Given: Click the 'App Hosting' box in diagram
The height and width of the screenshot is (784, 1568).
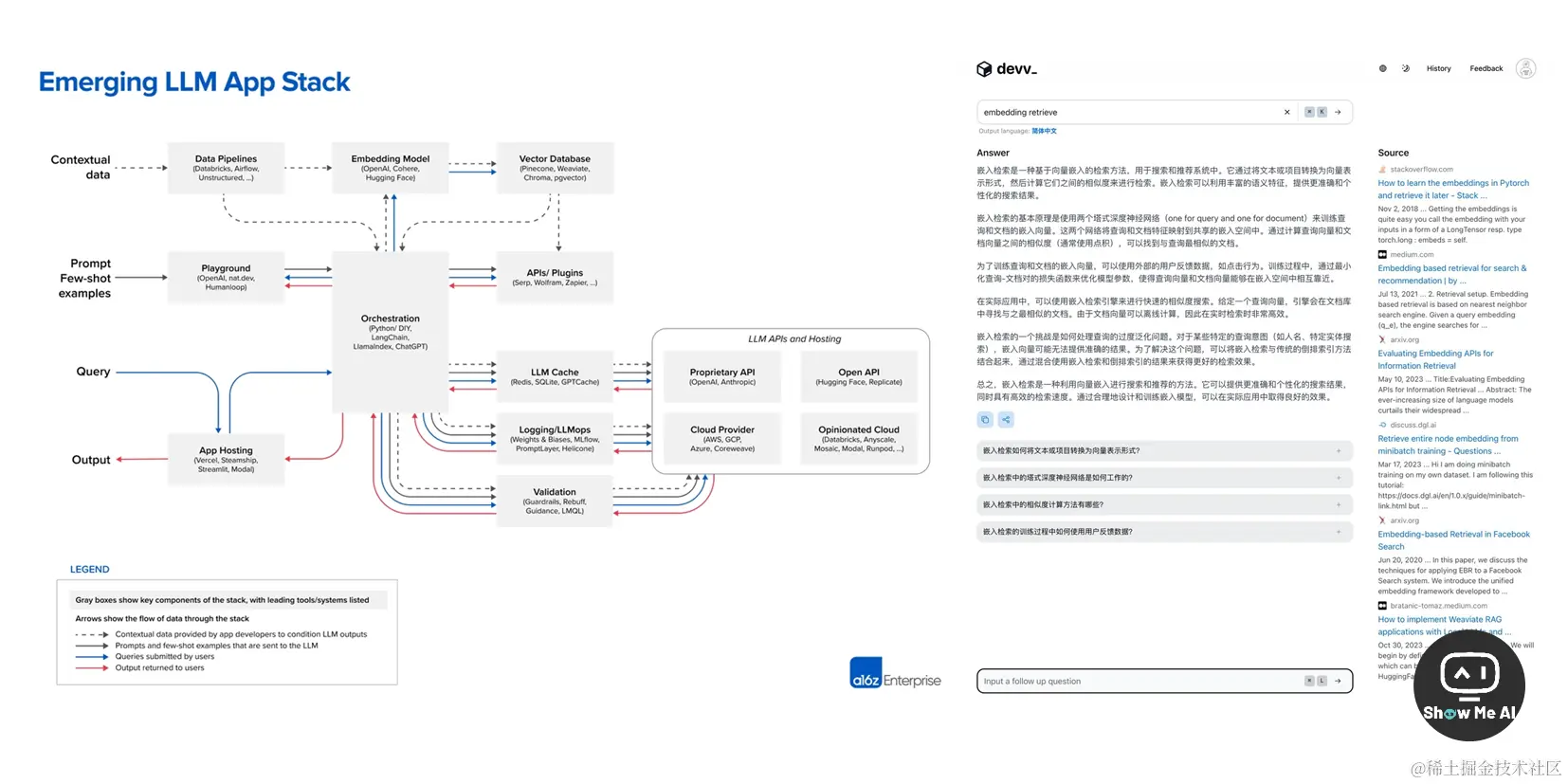Looking at the screenshot, I should point(226,459).
